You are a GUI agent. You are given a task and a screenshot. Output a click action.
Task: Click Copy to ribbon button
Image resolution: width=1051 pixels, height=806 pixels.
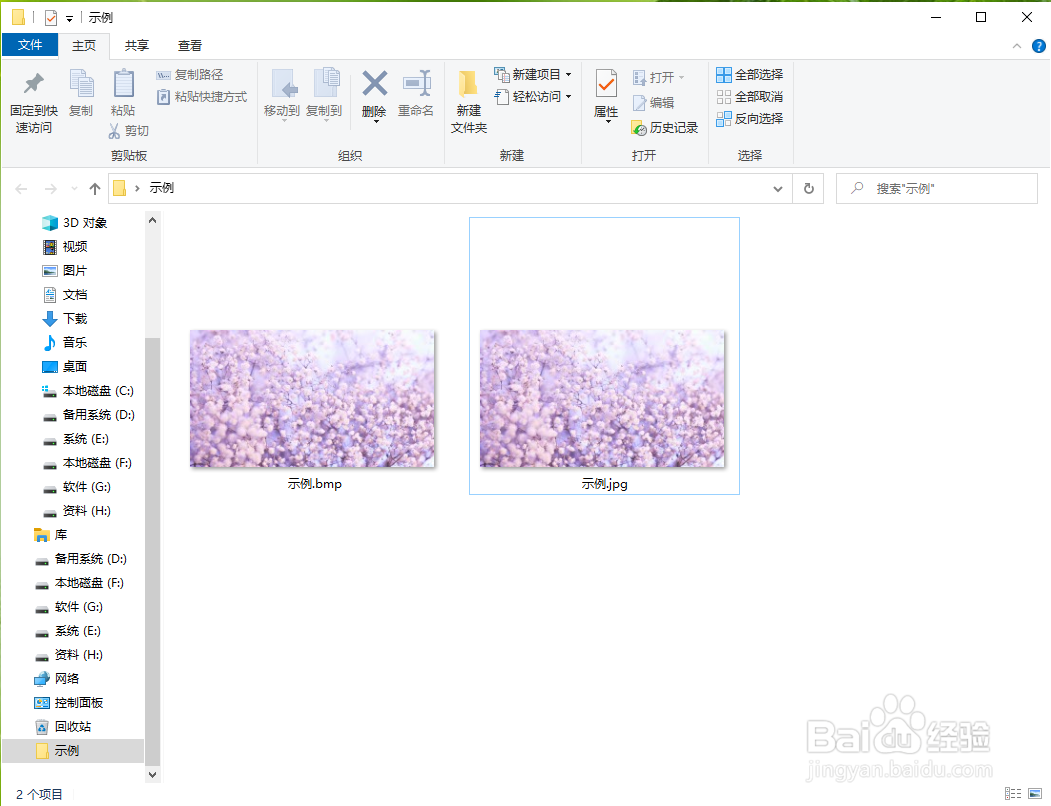pos(324,95)
